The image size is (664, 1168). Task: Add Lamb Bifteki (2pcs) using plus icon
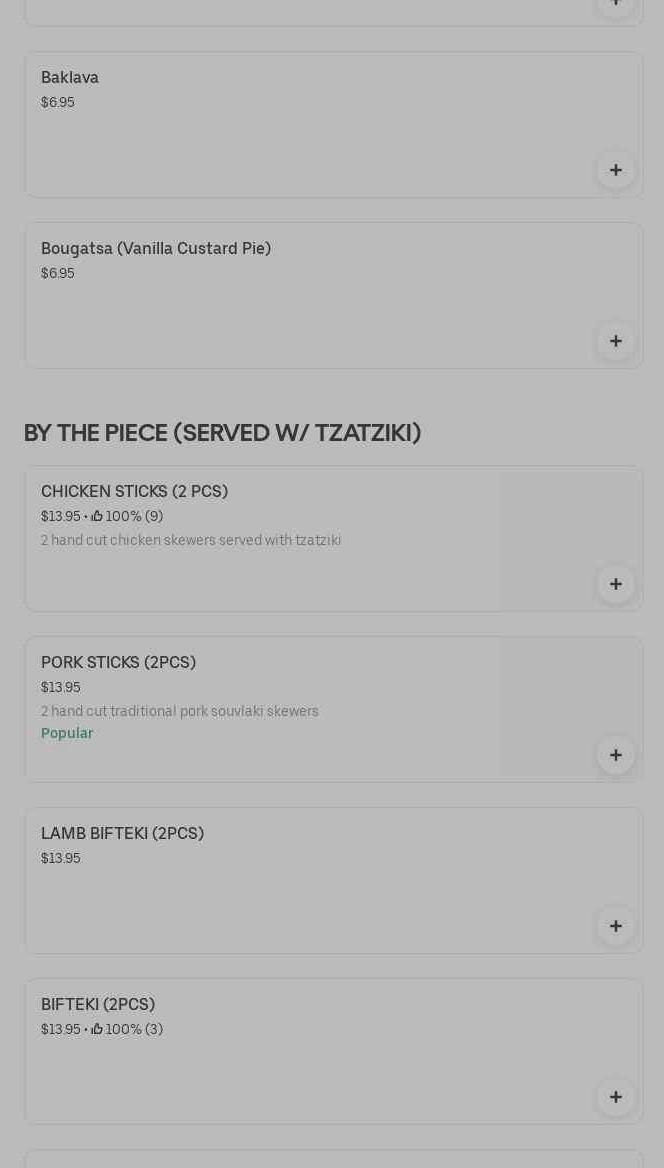tap(615, 926)
